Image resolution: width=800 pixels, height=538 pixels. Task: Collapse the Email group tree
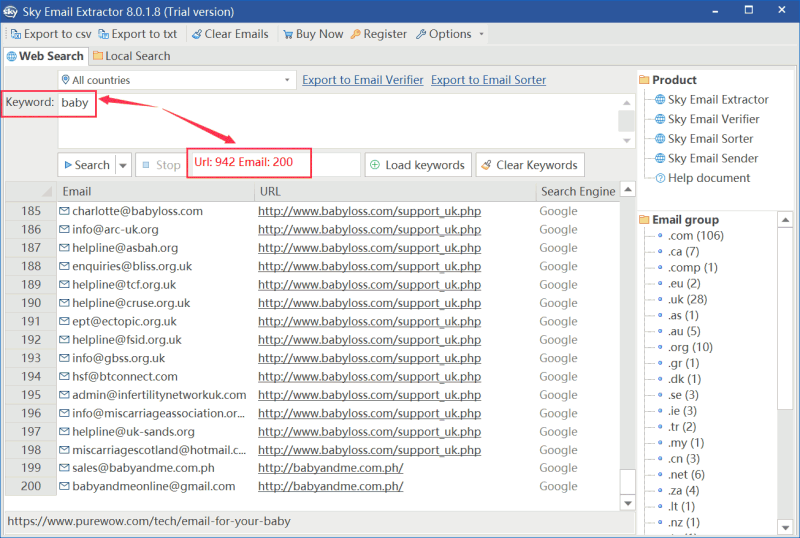point(644,219)
